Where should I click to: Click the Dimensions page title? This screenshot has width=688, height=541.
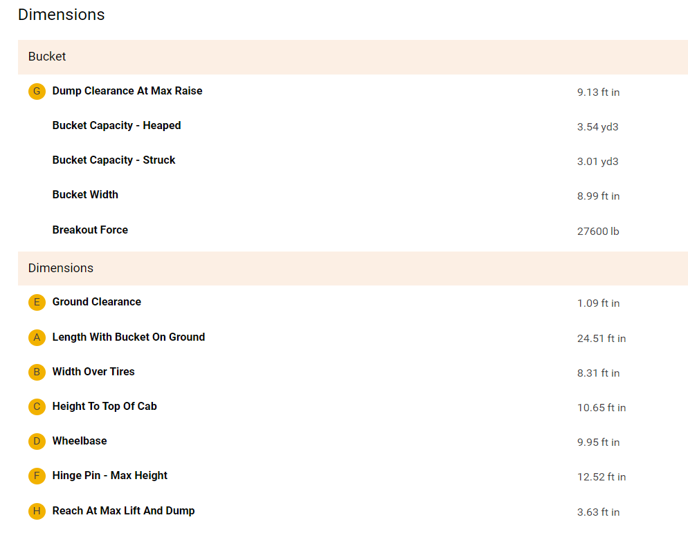click(61, 15)
